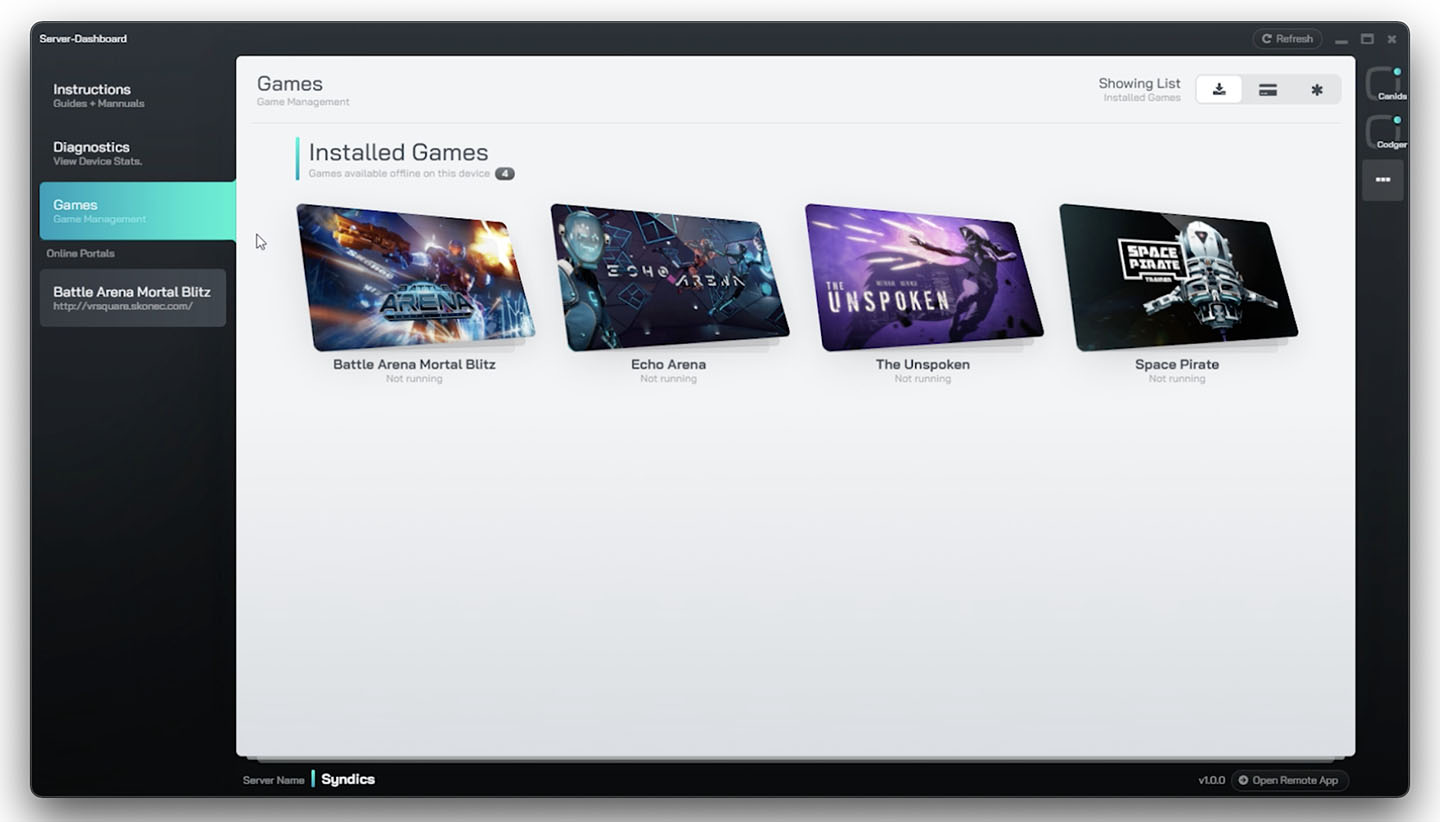Click the Showing List label
The width and height of the screenshot is (1440, 822).
(1139, 84)
